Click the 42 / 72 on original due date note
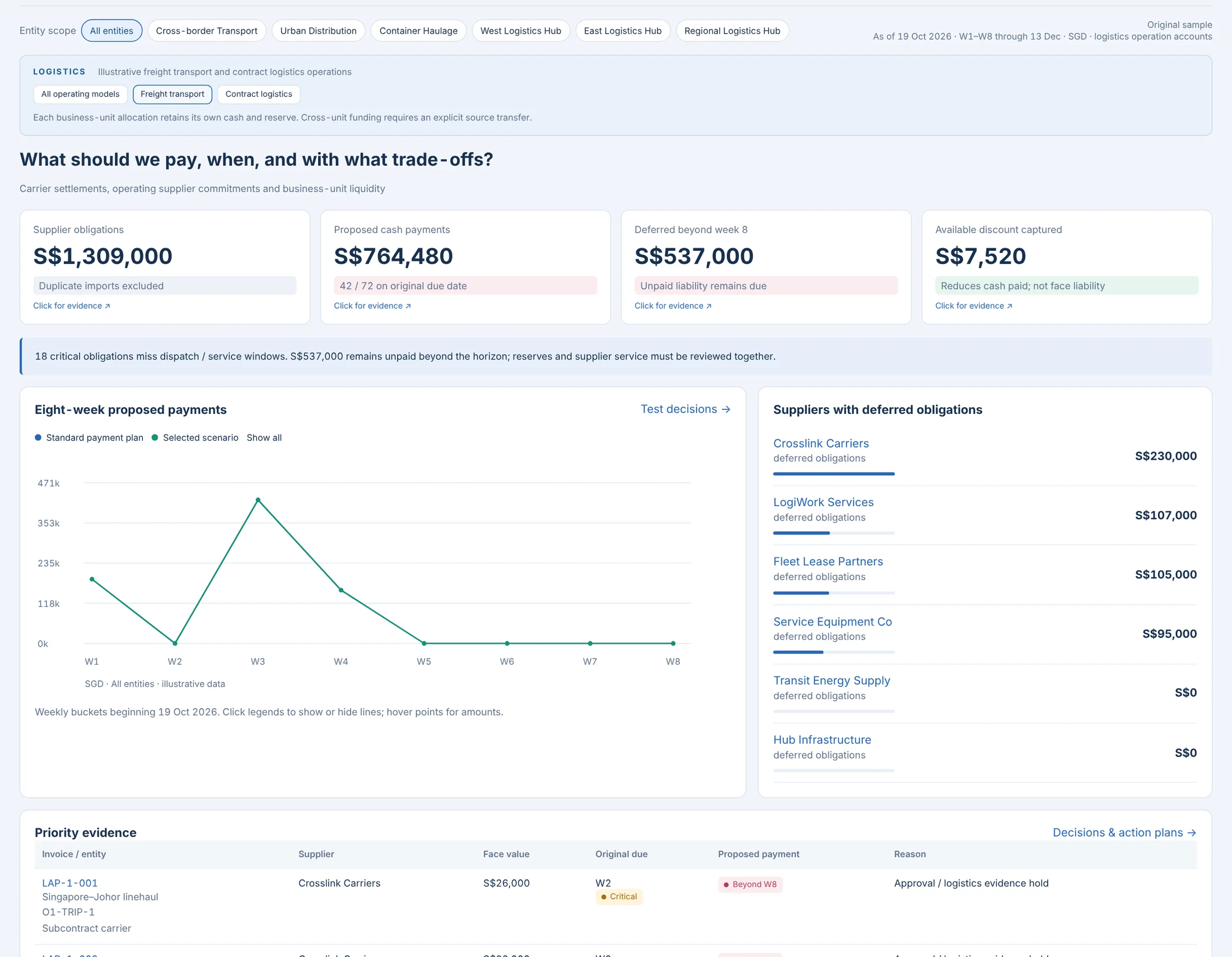Viewport: 1232px width, 957px height. 465,286
